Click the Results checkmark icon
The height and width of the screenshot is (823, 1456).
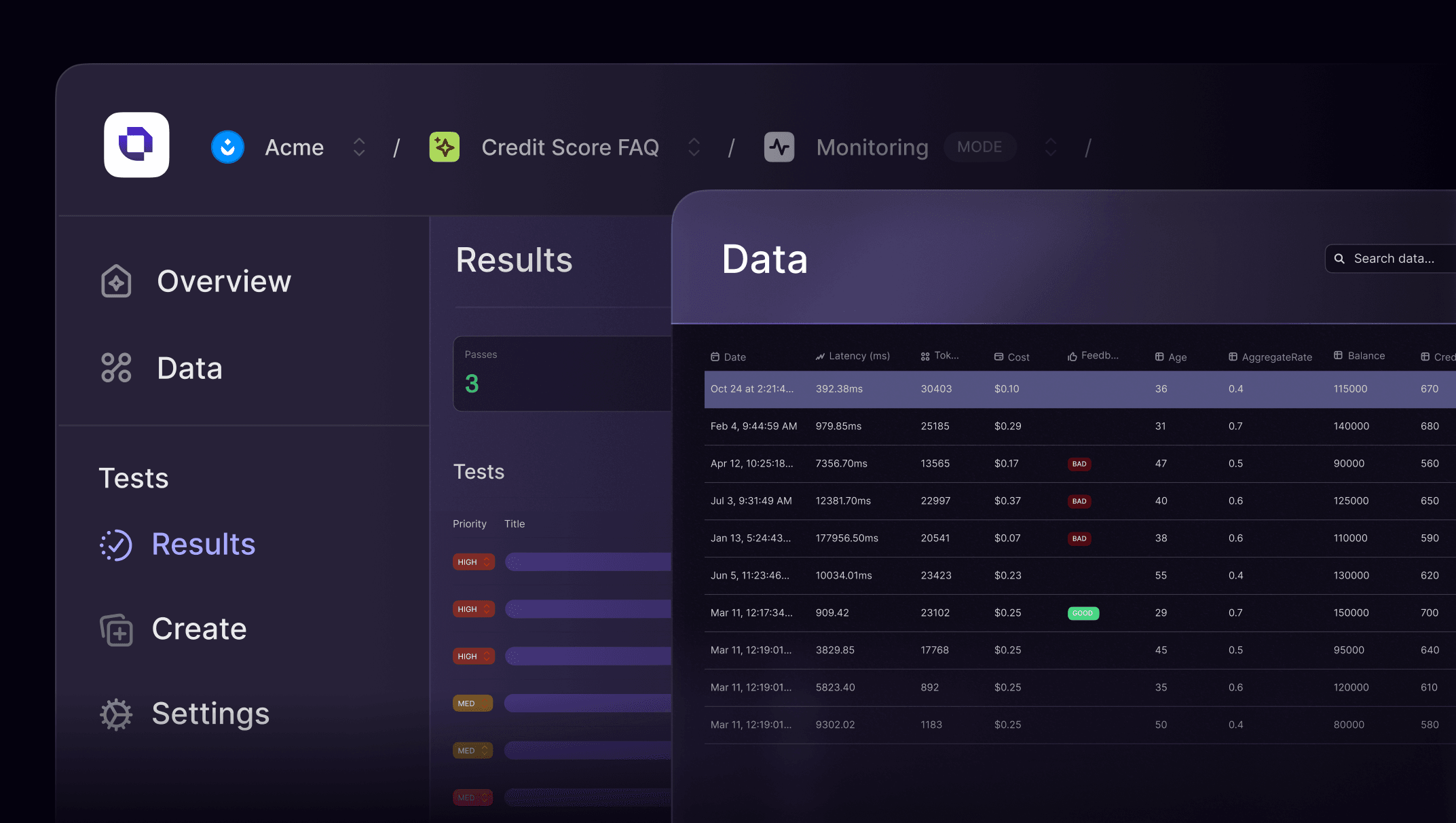[x=115, y=544]
